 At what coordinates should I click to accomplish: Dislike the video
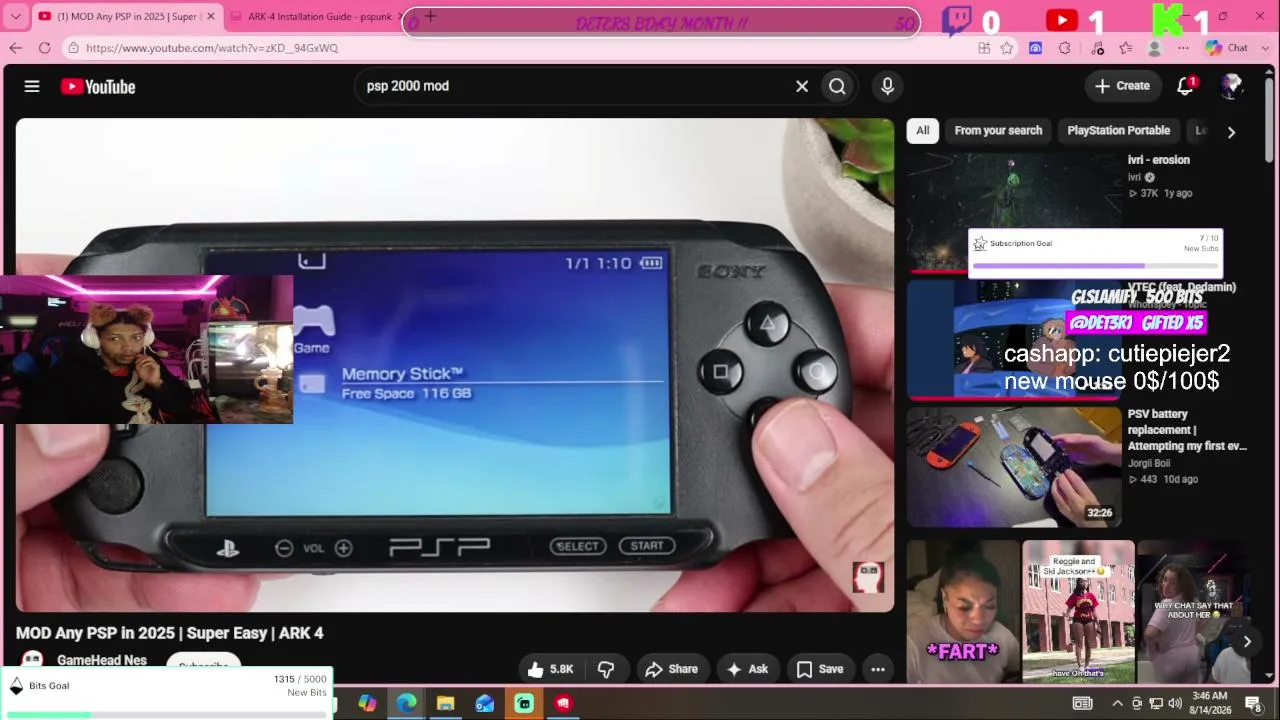(x=606, y=669)
